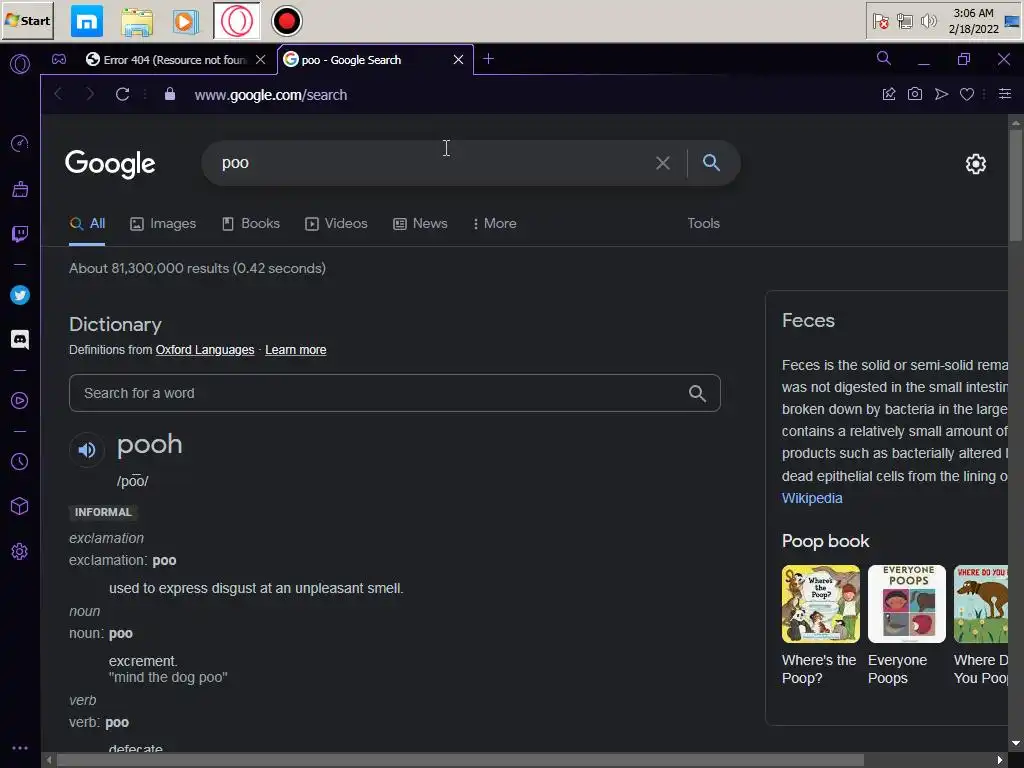Open sidebar Settings gear icon
This screenshot has height=768, width=1024.
[20, 551]
